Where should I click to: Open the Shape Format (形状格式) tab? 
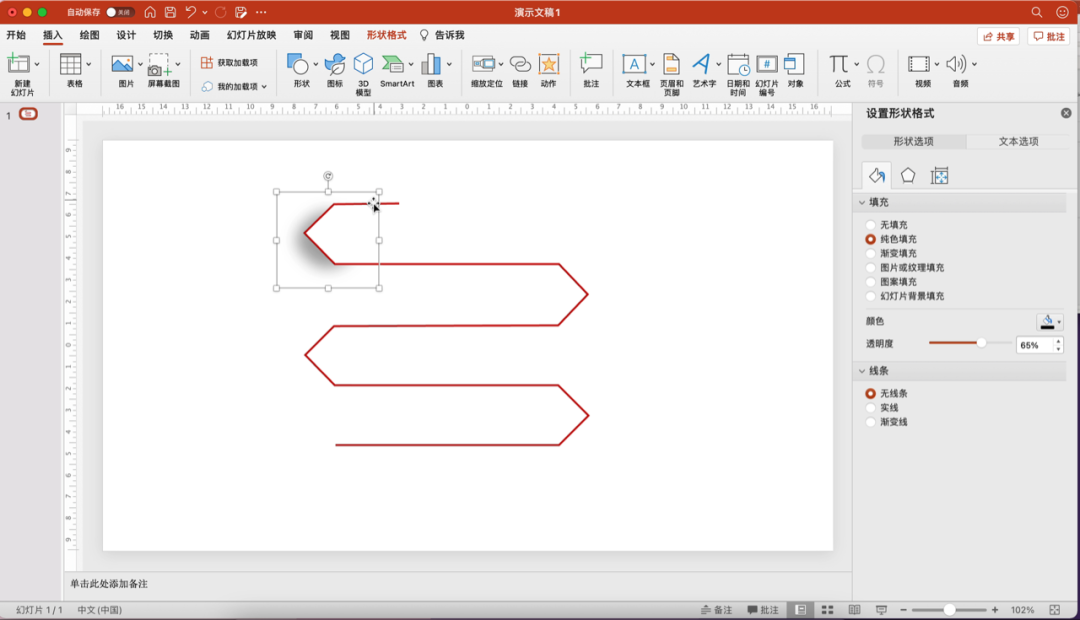coord(386,35)
